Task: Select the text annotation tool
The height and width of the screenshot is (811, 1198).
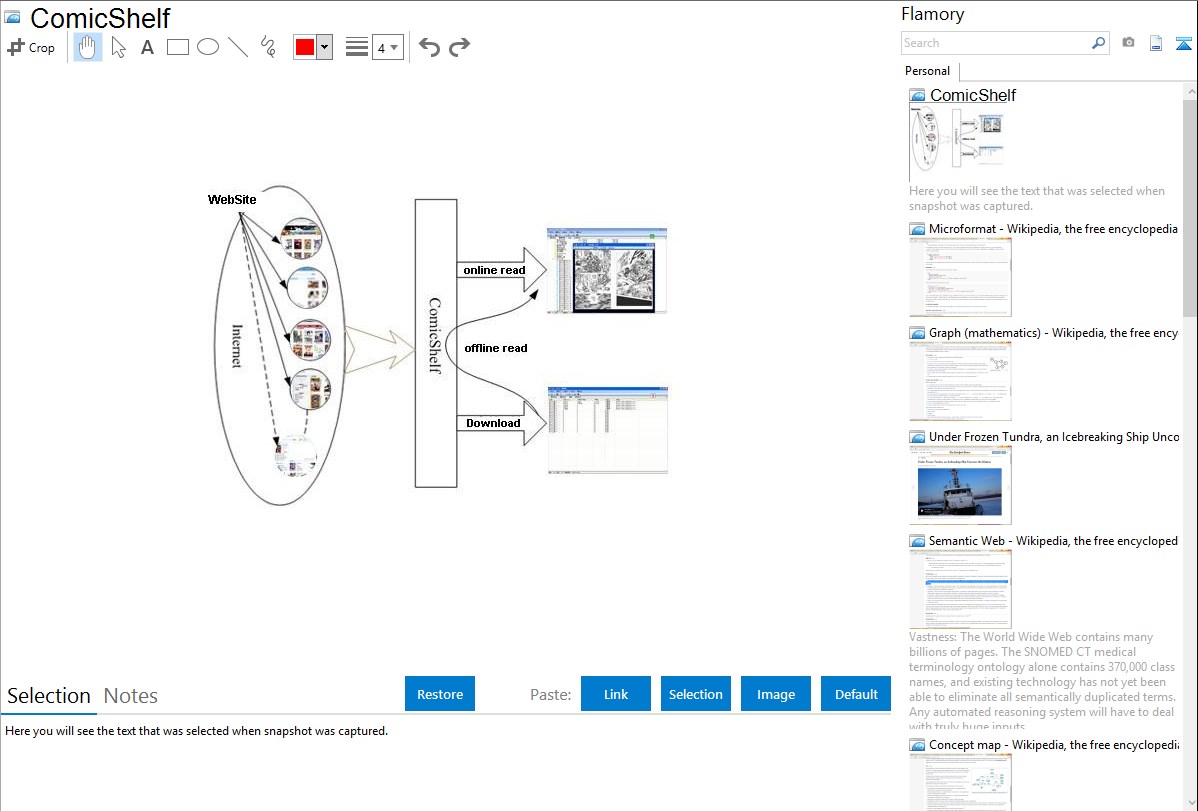Action: point(147,47)
